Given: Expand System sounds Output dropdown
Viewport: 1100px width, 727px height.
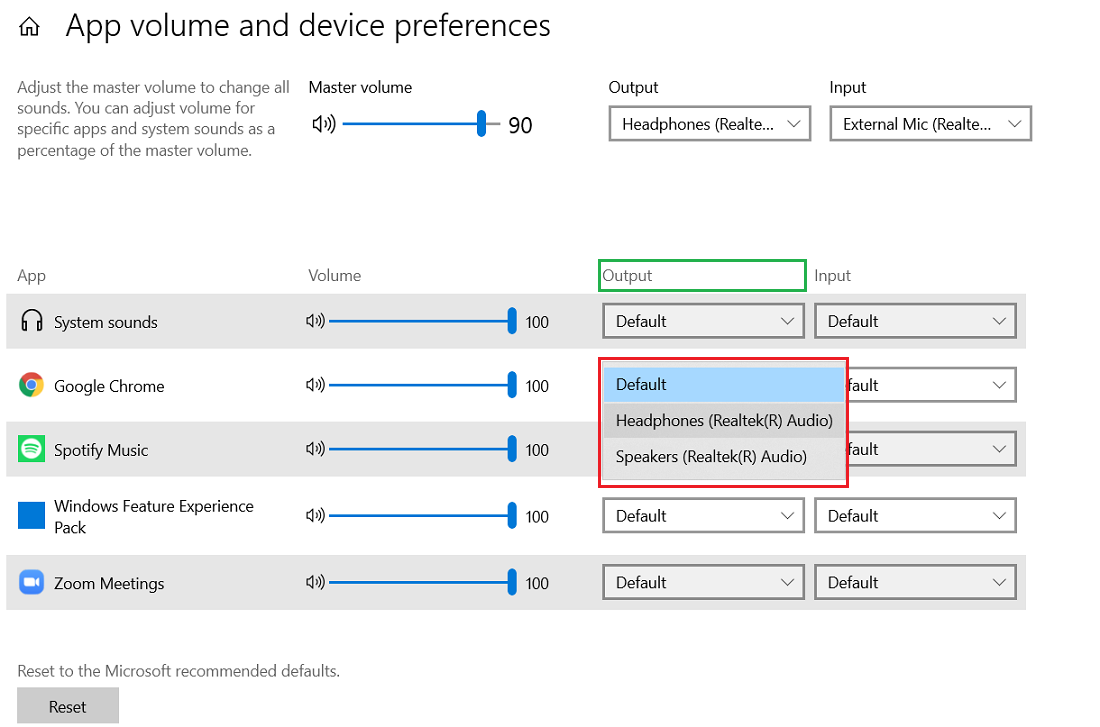Looking at the screenshot, I should (703, 321).
